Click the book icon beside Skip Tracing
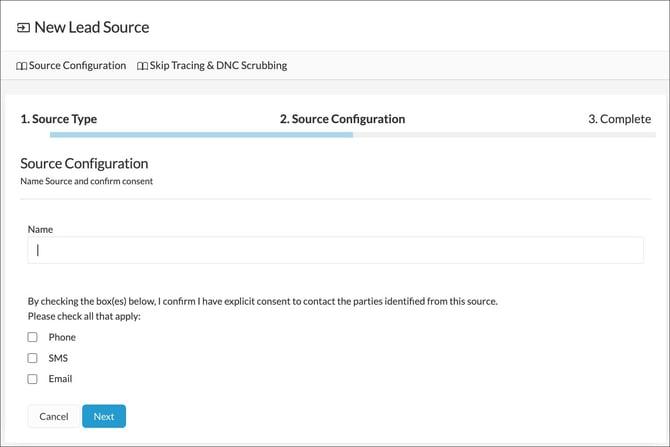 (x=142, y=66)
